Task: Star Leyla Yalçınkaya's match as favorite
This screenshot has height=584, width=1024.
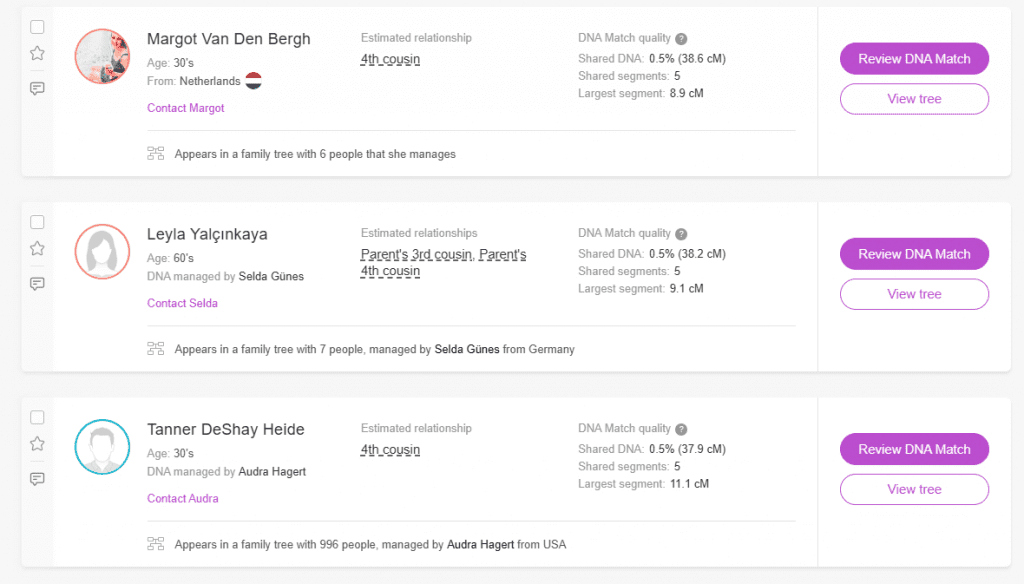Action: [37, 249]
